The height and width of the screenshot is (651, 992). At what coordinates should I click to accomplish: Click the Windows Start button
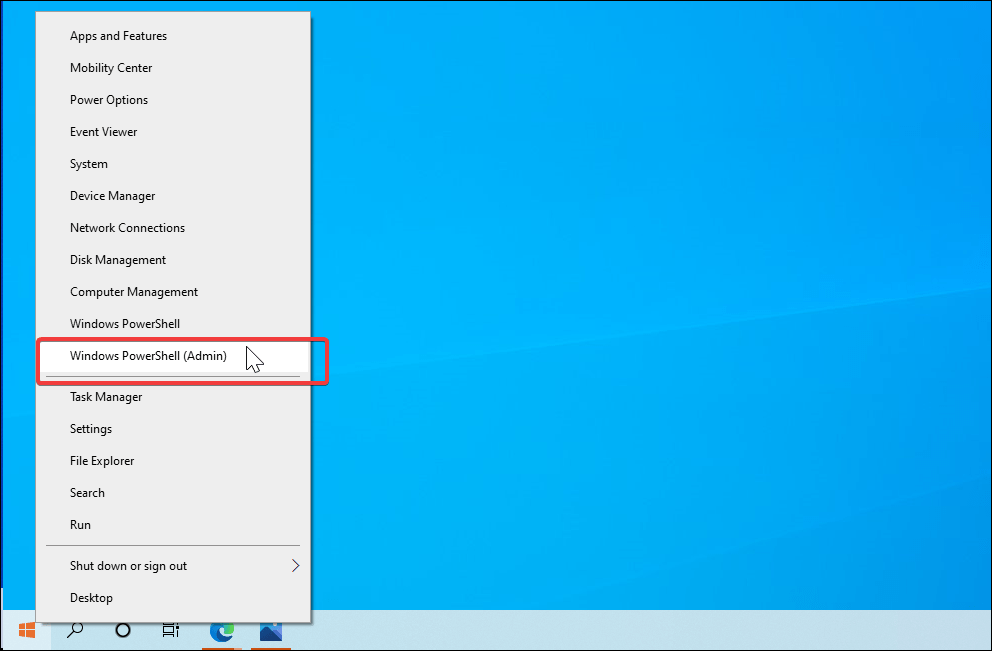point(27,630)
